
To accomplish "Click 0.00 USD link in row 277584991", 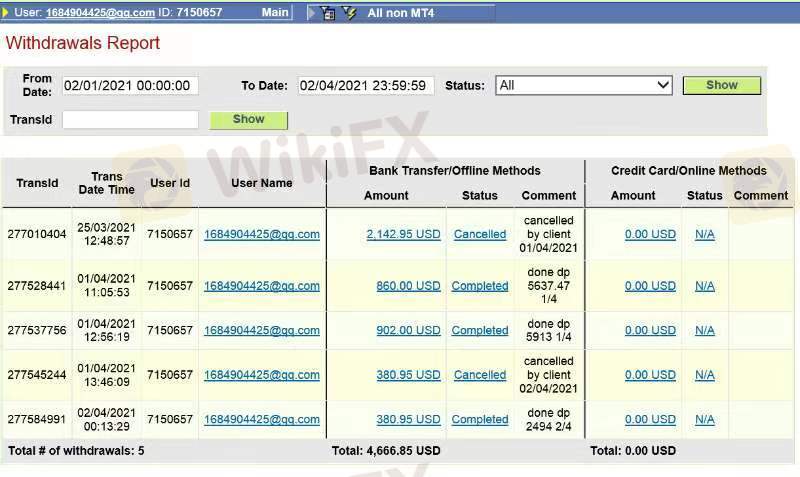I will (650, 419).
